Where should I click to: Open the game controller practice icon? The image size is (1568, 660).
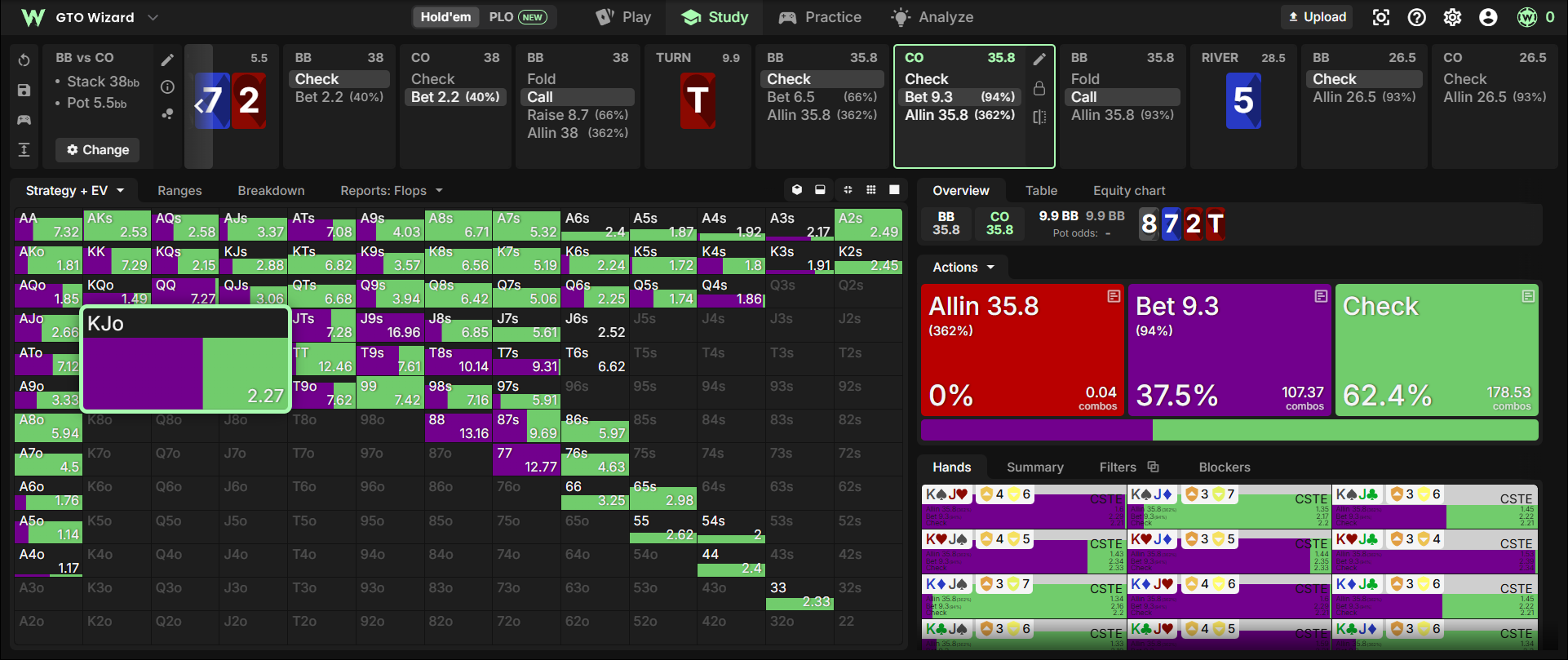click(x=24, y=120)
